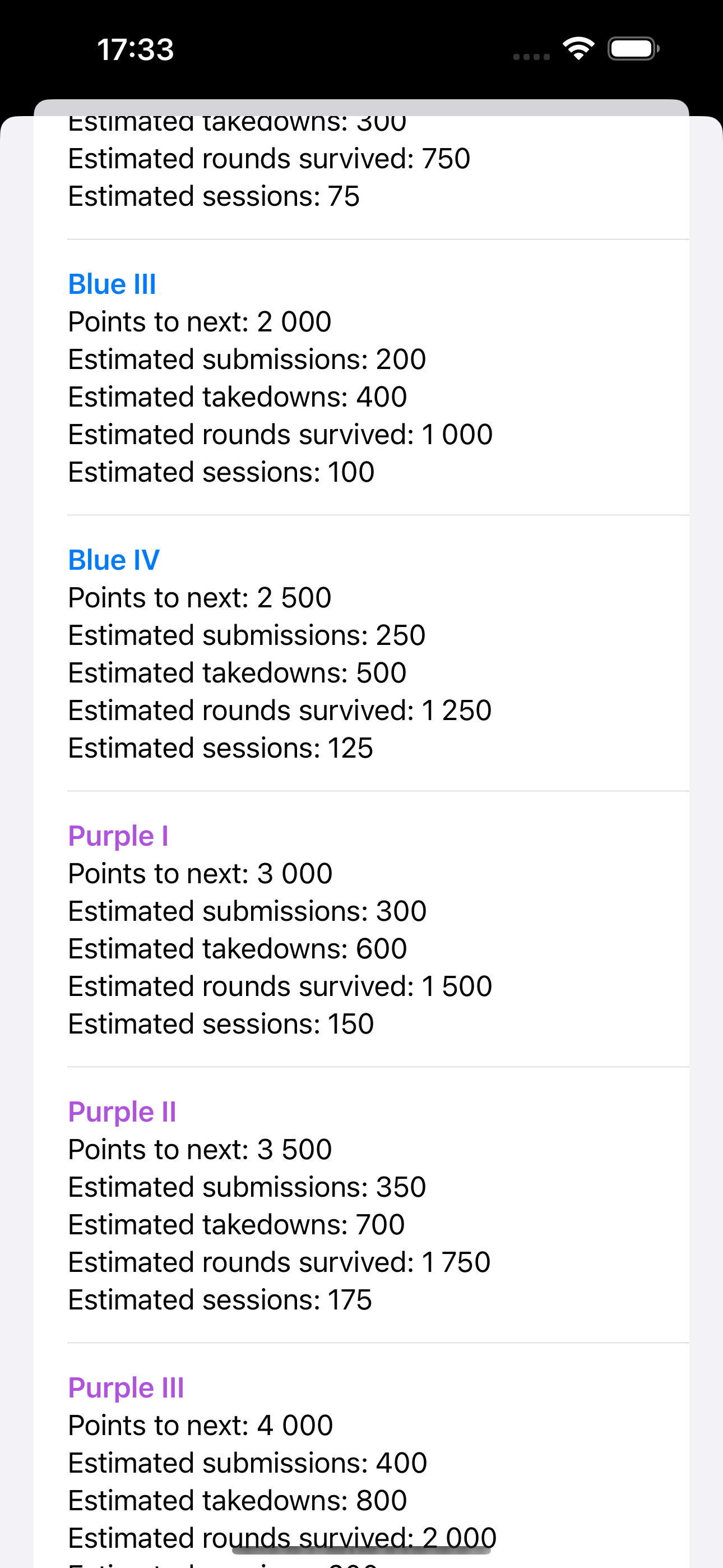723x1568 pixels.
Task: Tap Purple I estimated takedowns 600
Action: coord(237,949)
